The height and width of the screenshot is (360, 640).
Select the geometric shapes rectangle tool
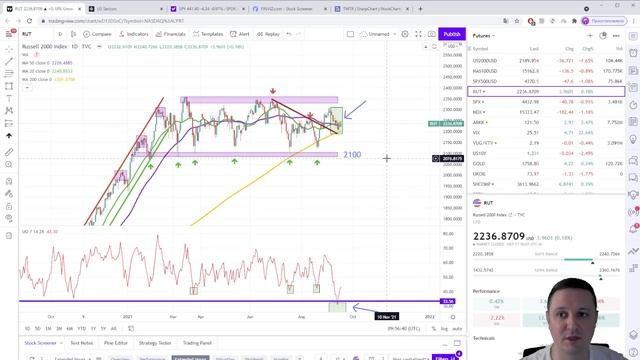coord(9,86)
